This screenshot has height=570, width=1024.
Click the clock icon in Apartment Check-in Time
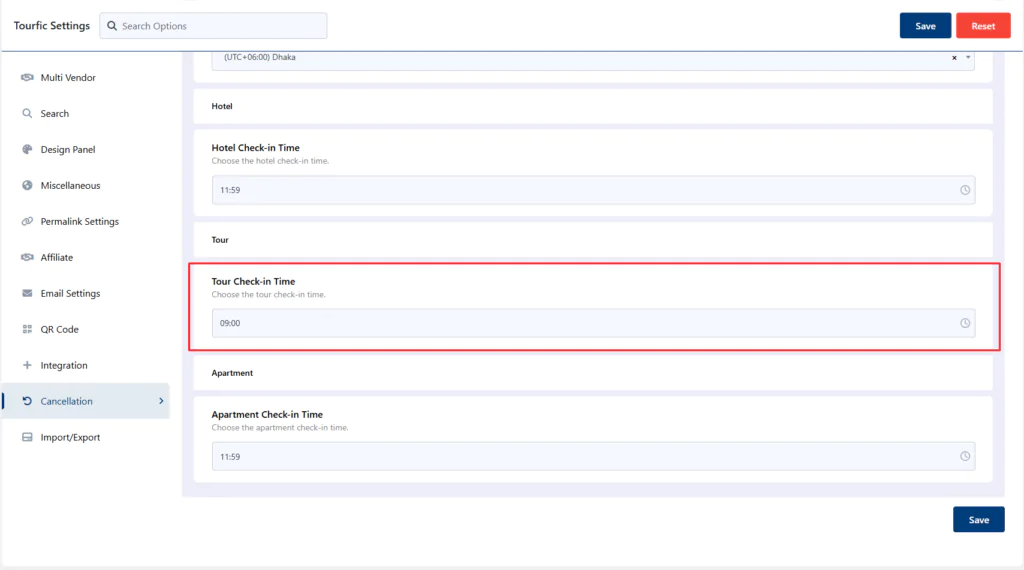tap(965, 456)
